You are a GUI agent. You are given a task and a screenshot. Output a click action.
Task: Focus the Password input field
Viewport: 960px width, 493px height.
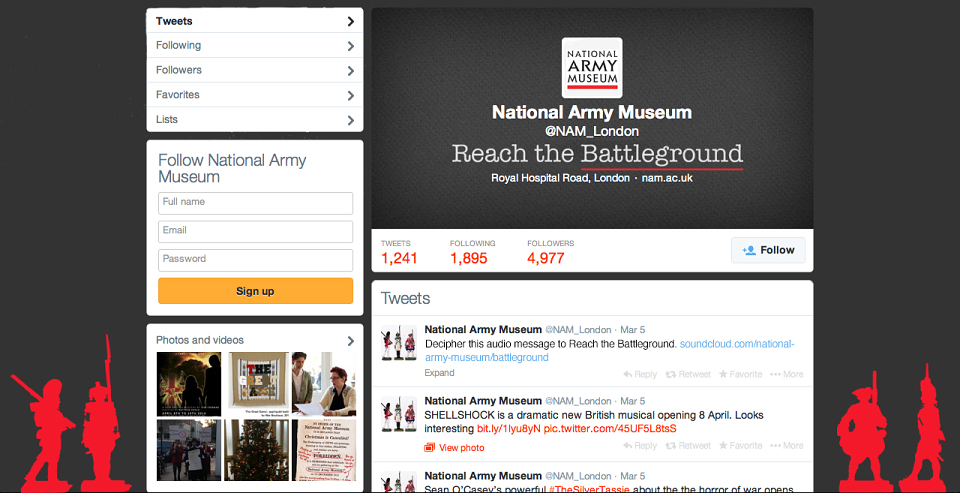255,260
